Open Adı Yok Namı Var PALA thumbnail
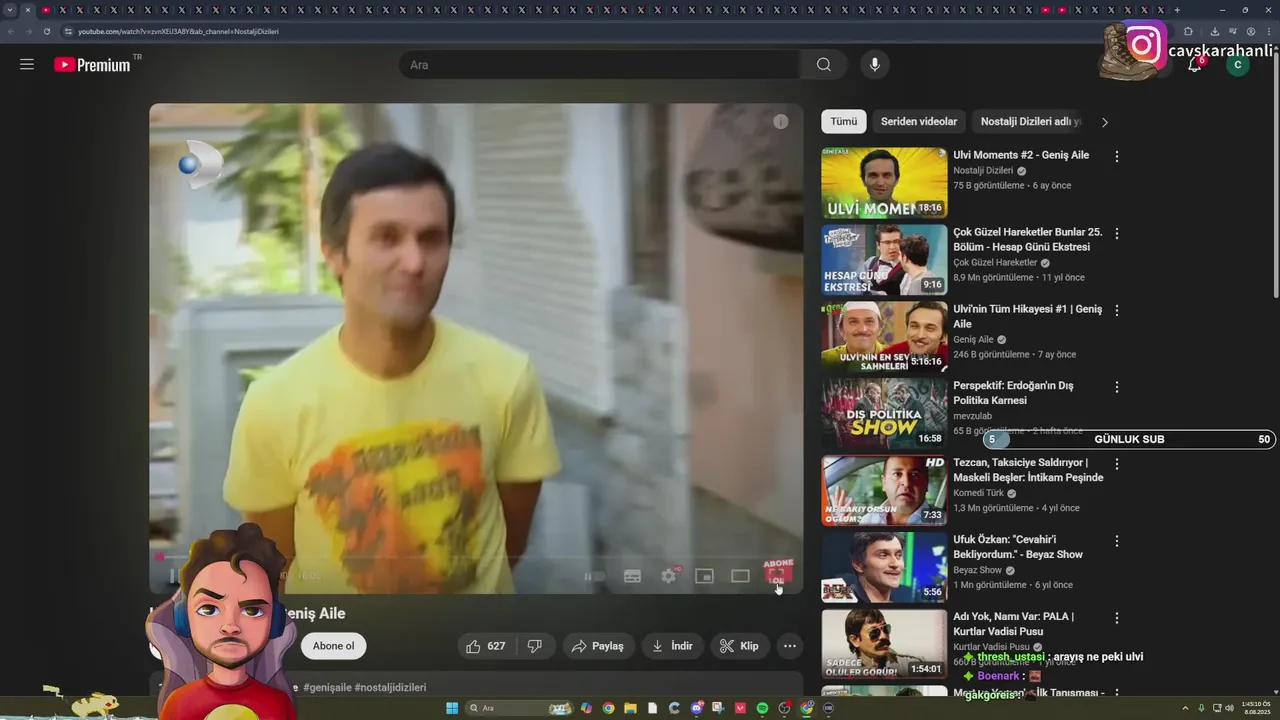The width and height of the screenshot is (1280, 720). [884, 645]
